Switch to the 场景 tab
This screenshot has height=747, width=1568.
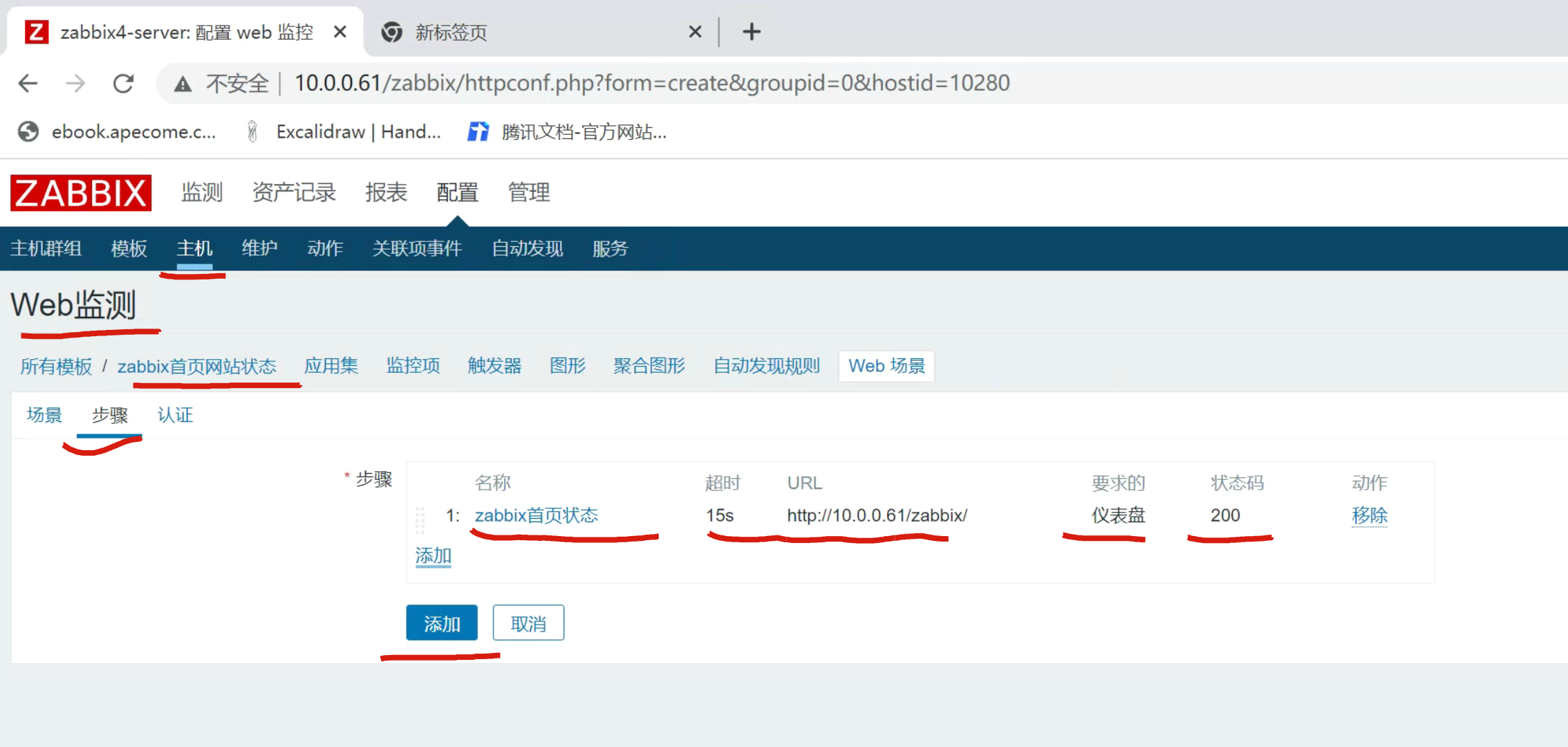[44, 415]
